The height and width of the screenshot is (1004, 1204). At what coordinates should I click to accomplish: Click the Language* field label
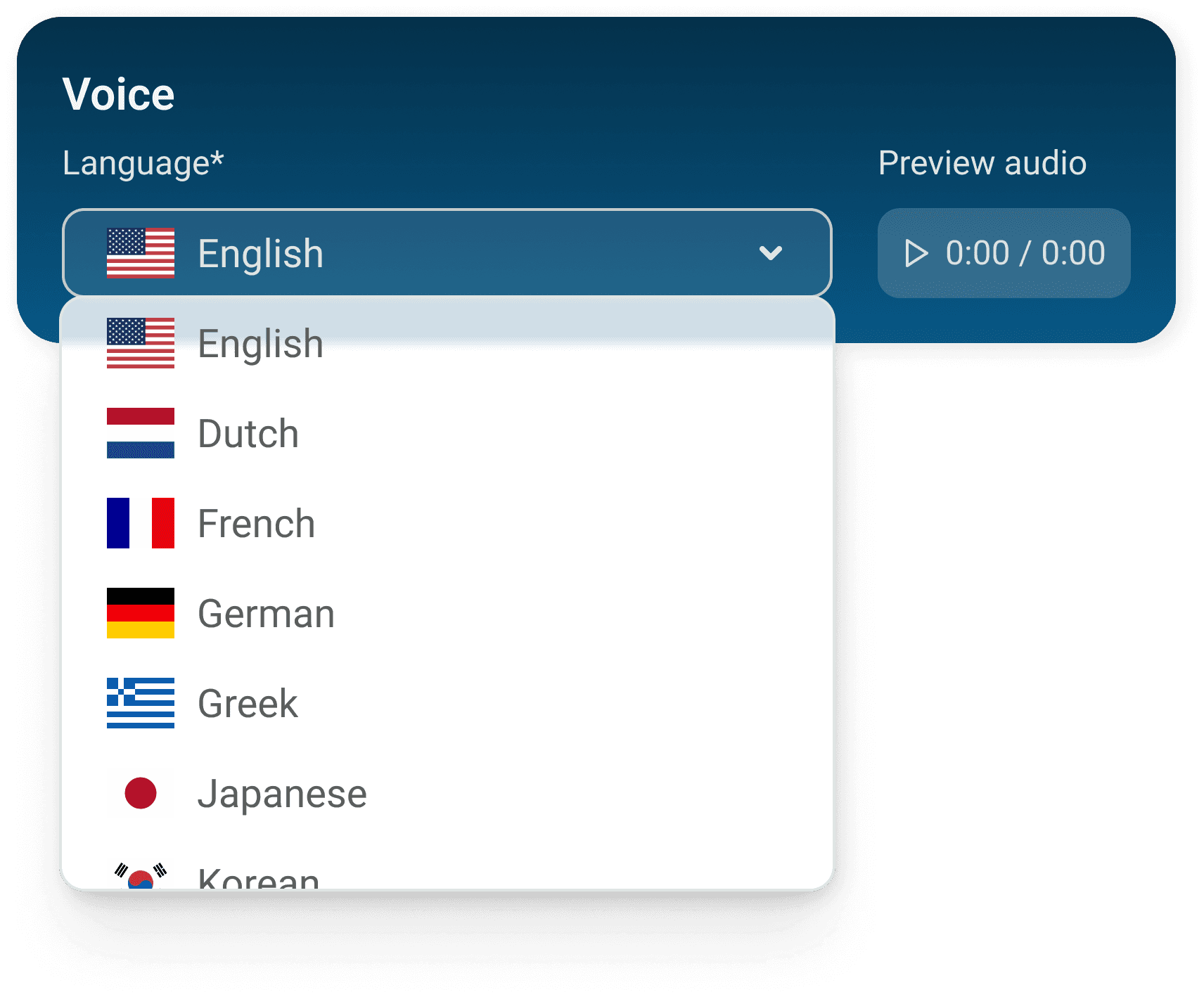(x=143, y=163)
